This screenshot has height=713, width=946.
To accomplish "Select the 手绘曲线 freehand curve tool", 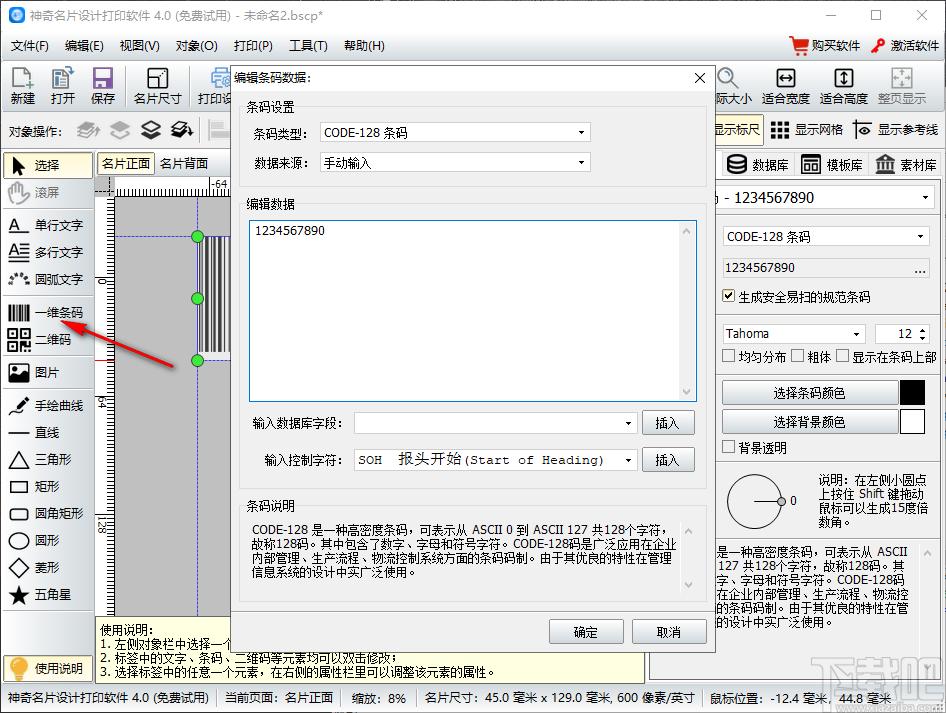I will pyautogui.click(x=48, y=405).
